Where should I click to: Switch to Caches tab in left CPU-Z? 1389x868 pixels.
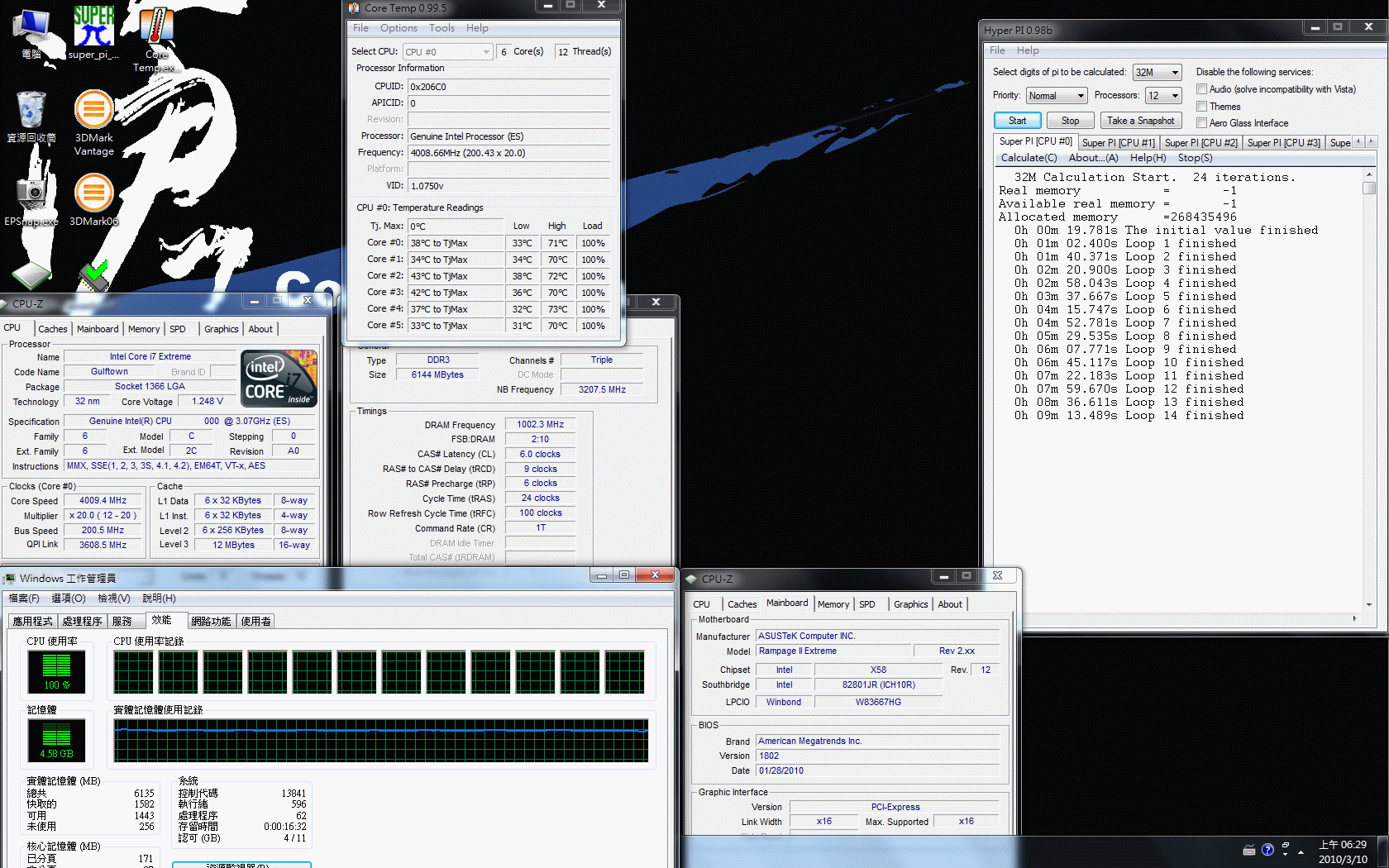(x=53, y=329)
